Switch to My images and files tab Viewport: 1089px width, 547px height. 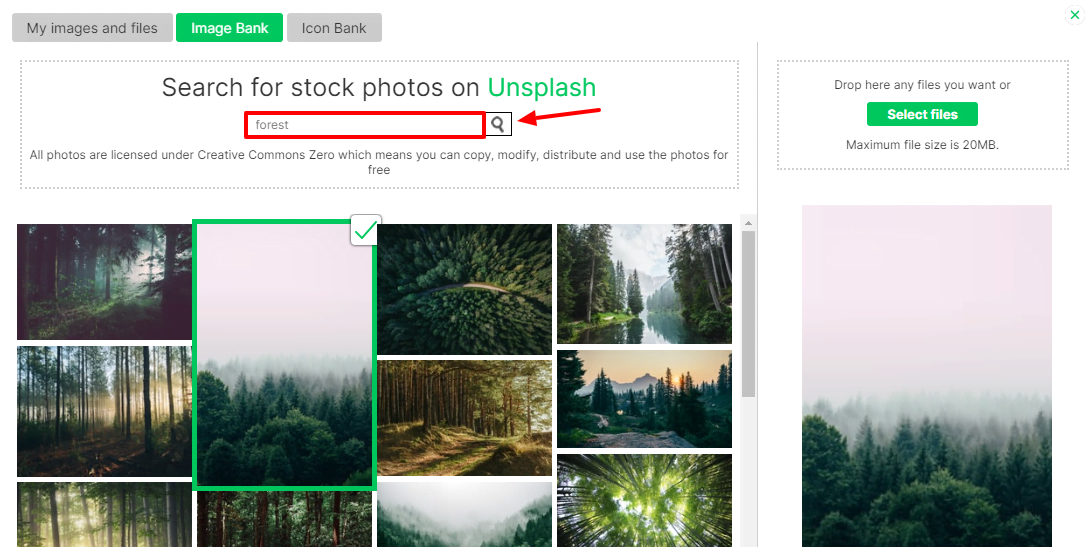coord(92,28)
